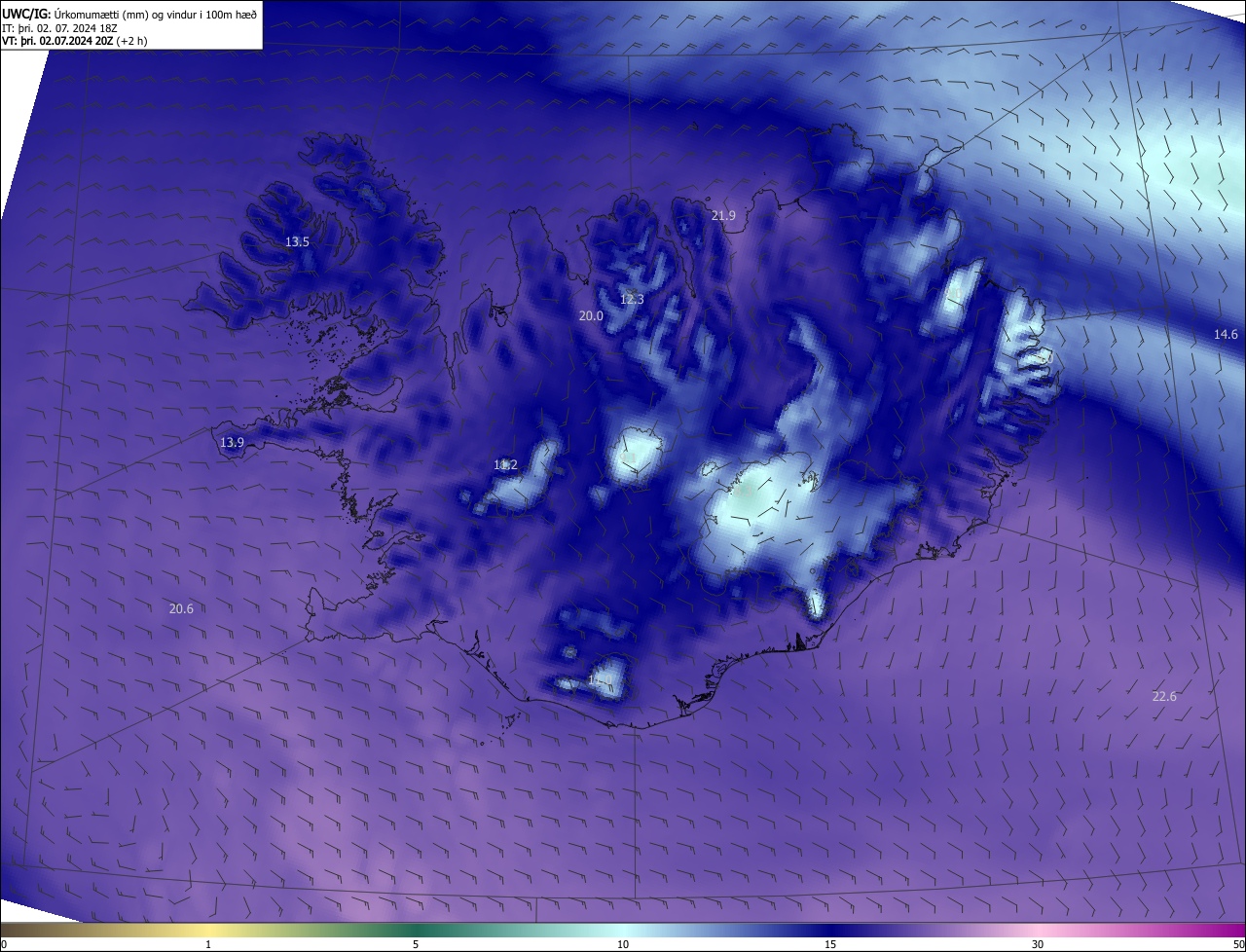Screen dimensions: 1246x952
Task: Click the 0 tick label on the color scale
Action: tap(4, 944)
